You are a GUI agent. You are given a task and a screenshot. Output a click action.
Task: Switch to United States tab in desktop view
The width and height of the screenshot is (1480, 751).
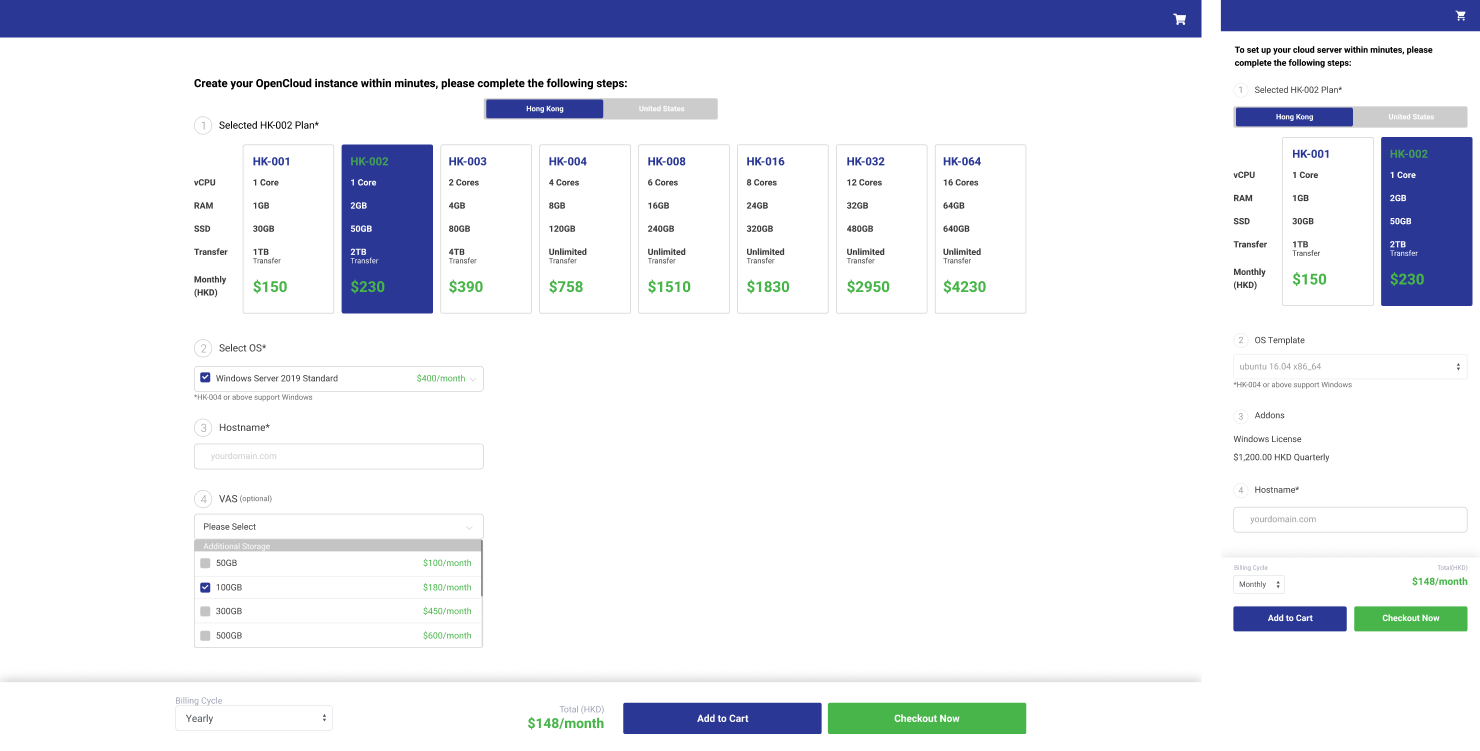click(x=661, y=109)
